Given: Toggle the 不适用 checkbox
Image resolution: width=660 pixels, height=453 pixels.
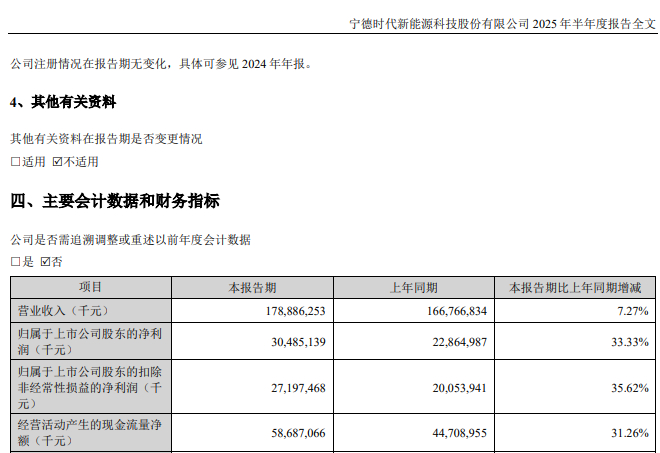Looking at the screenshot, I should [57, 162].
